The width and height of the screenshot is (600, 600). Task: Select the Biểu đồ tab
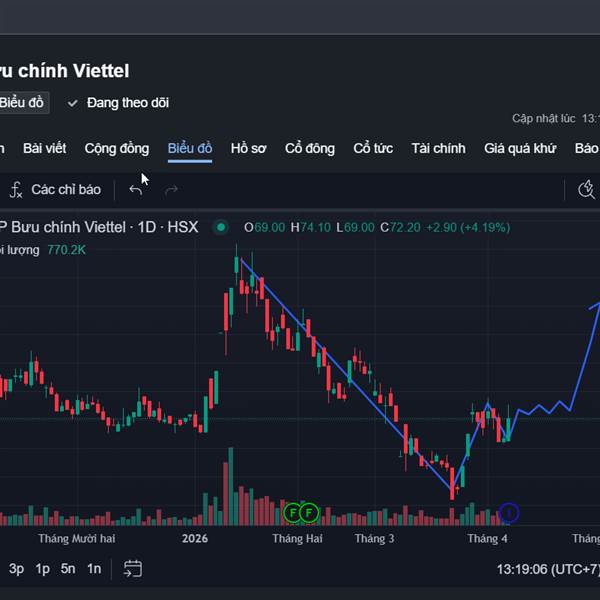(x=190, y=148)
